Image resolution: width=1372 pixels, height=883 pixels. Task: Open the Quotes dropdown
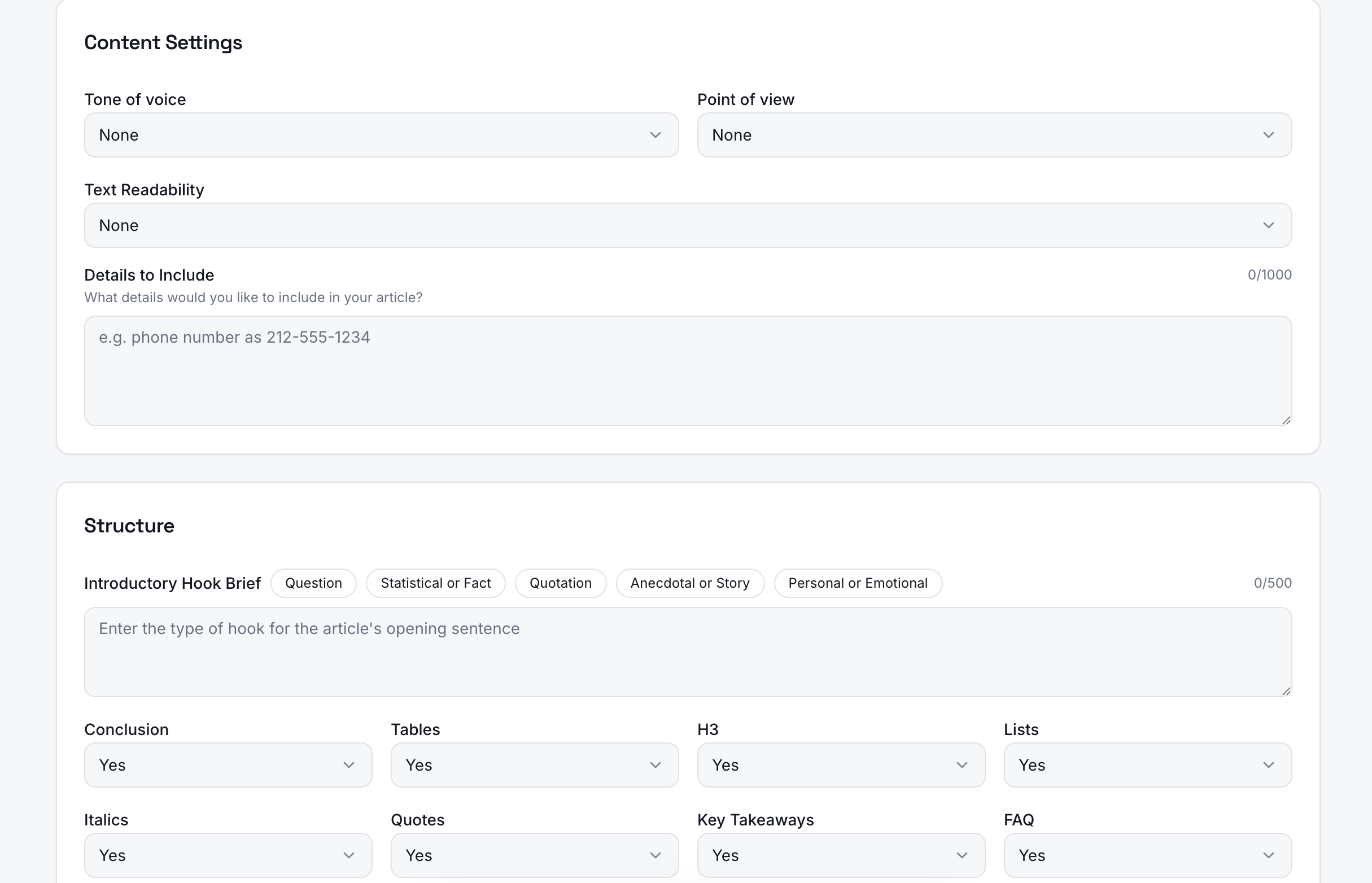point(534,855)
